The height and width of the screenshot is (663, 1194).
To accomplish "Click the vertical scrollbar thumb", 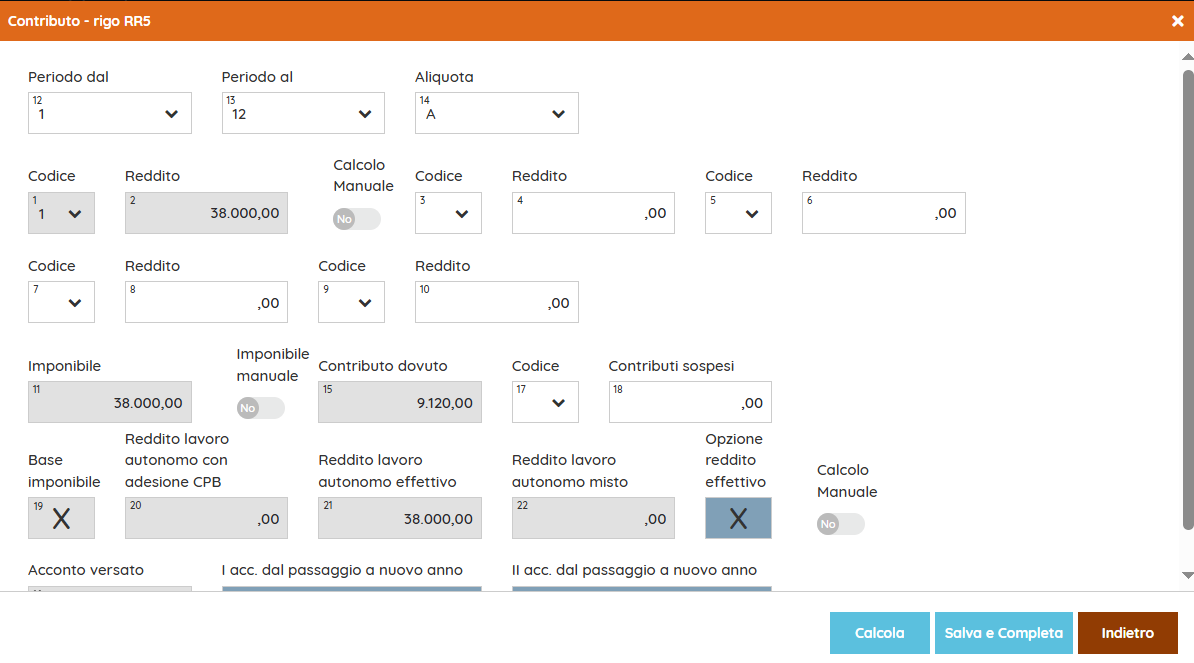I will coord(1188,300).
